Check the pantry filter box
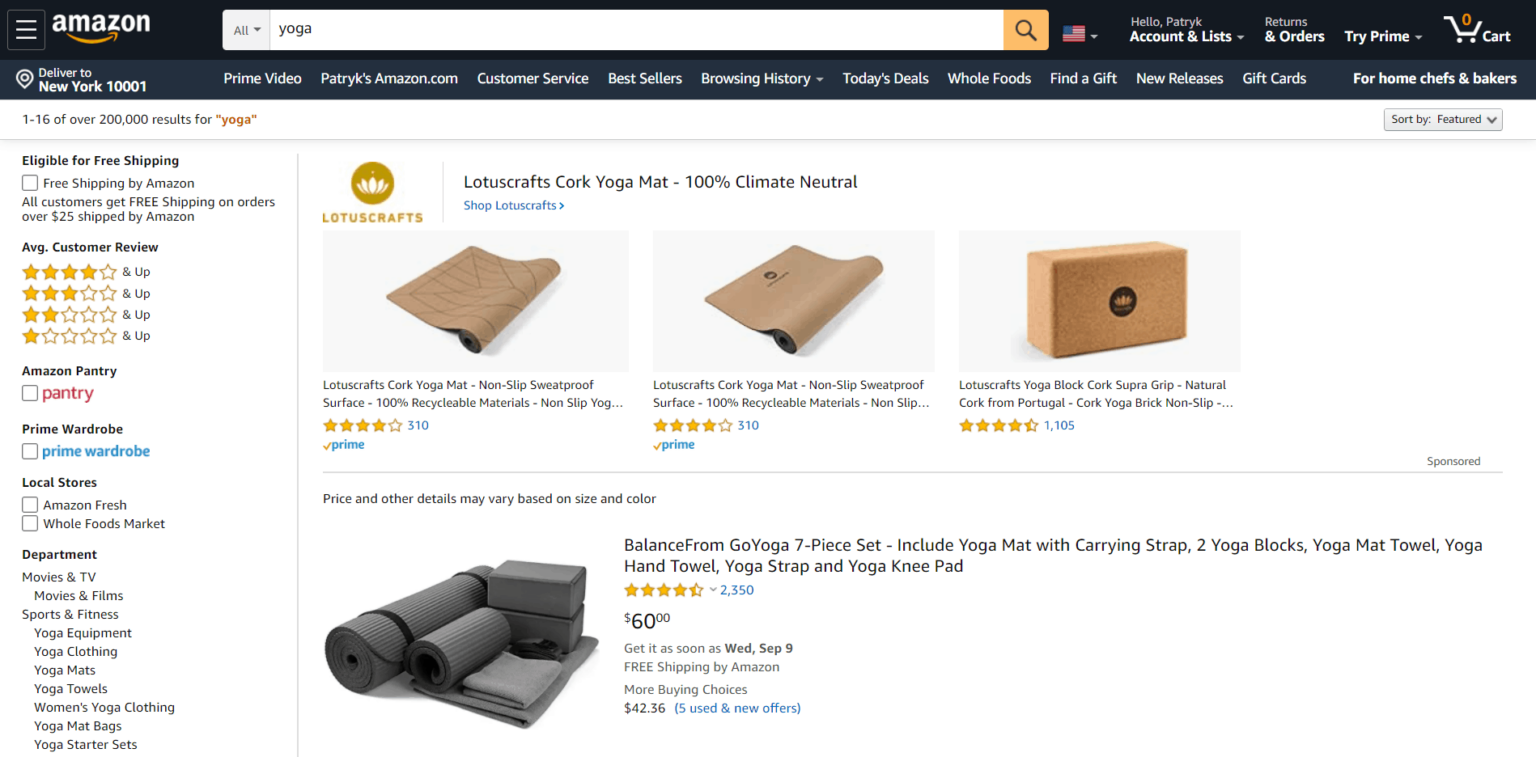This screenshot has width=1536, height=757. (x=29, y=392)
